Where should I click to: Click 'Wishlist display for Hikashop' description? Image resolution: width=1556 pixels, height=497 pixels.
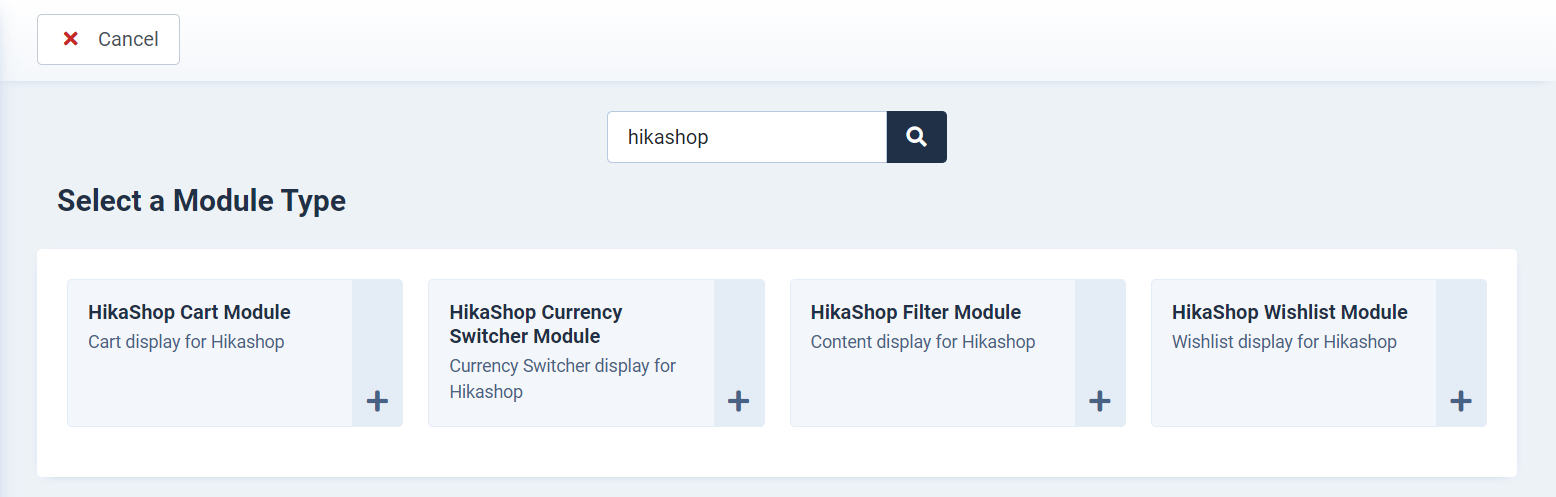(1284, 342)
